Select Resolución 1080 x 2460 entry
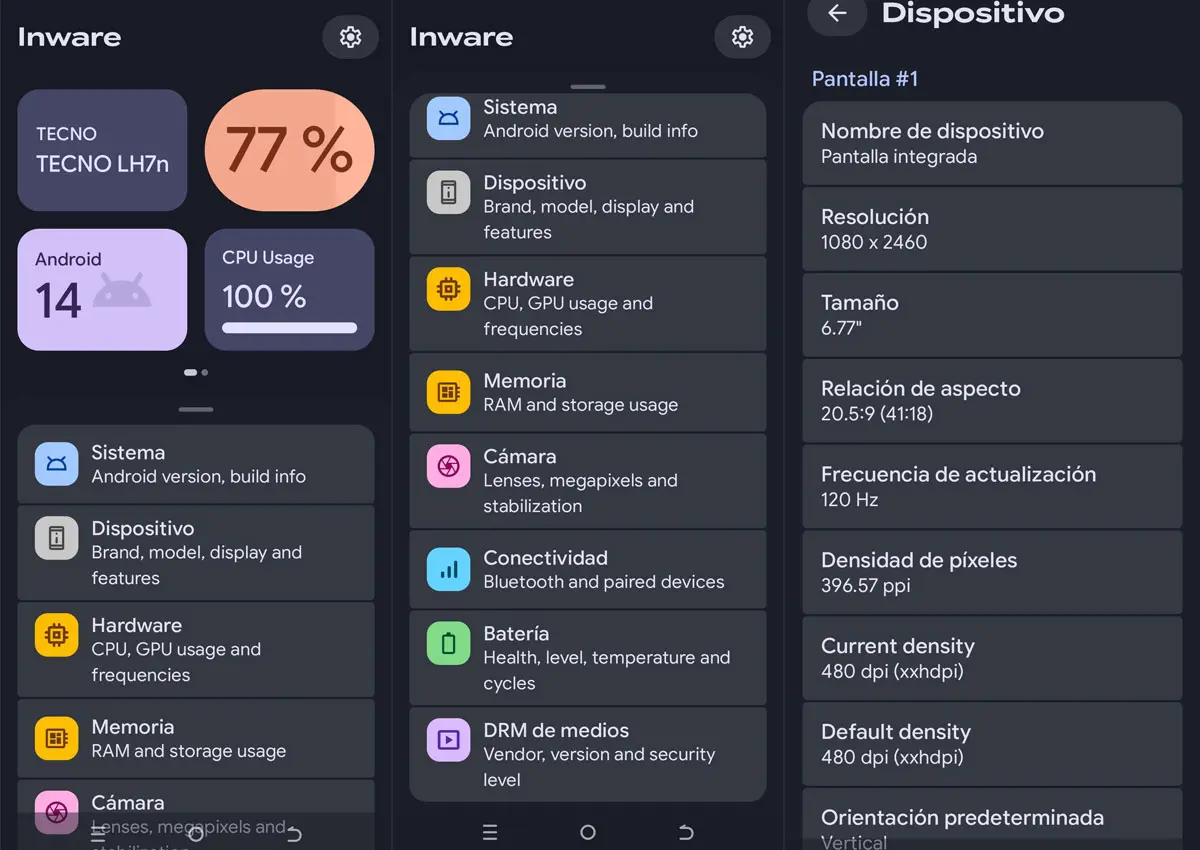The width and height of the screenshot is (1200, 850). point(992,229)
